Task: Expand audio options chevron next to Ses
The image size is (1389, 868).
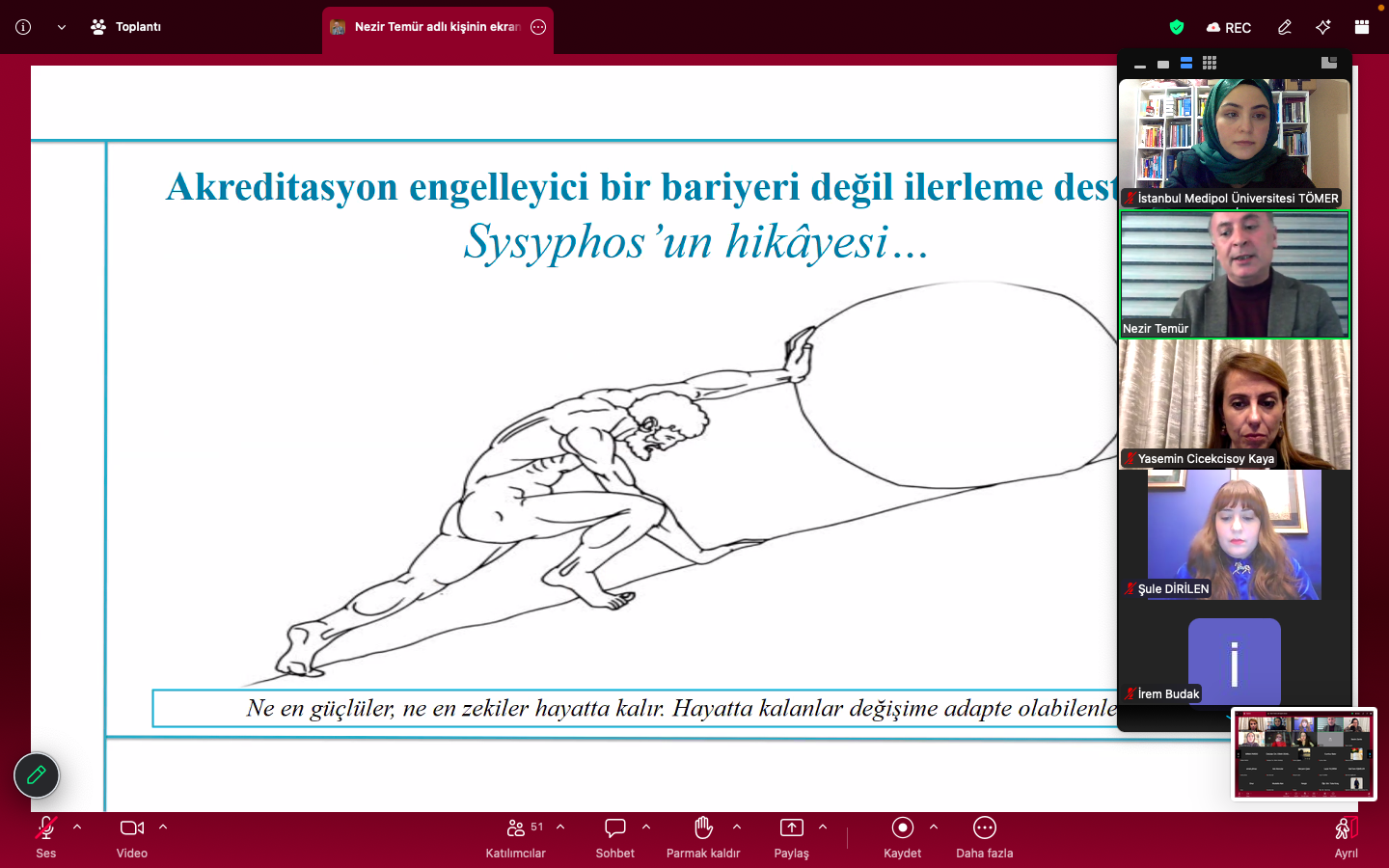Action: [77, 827]
